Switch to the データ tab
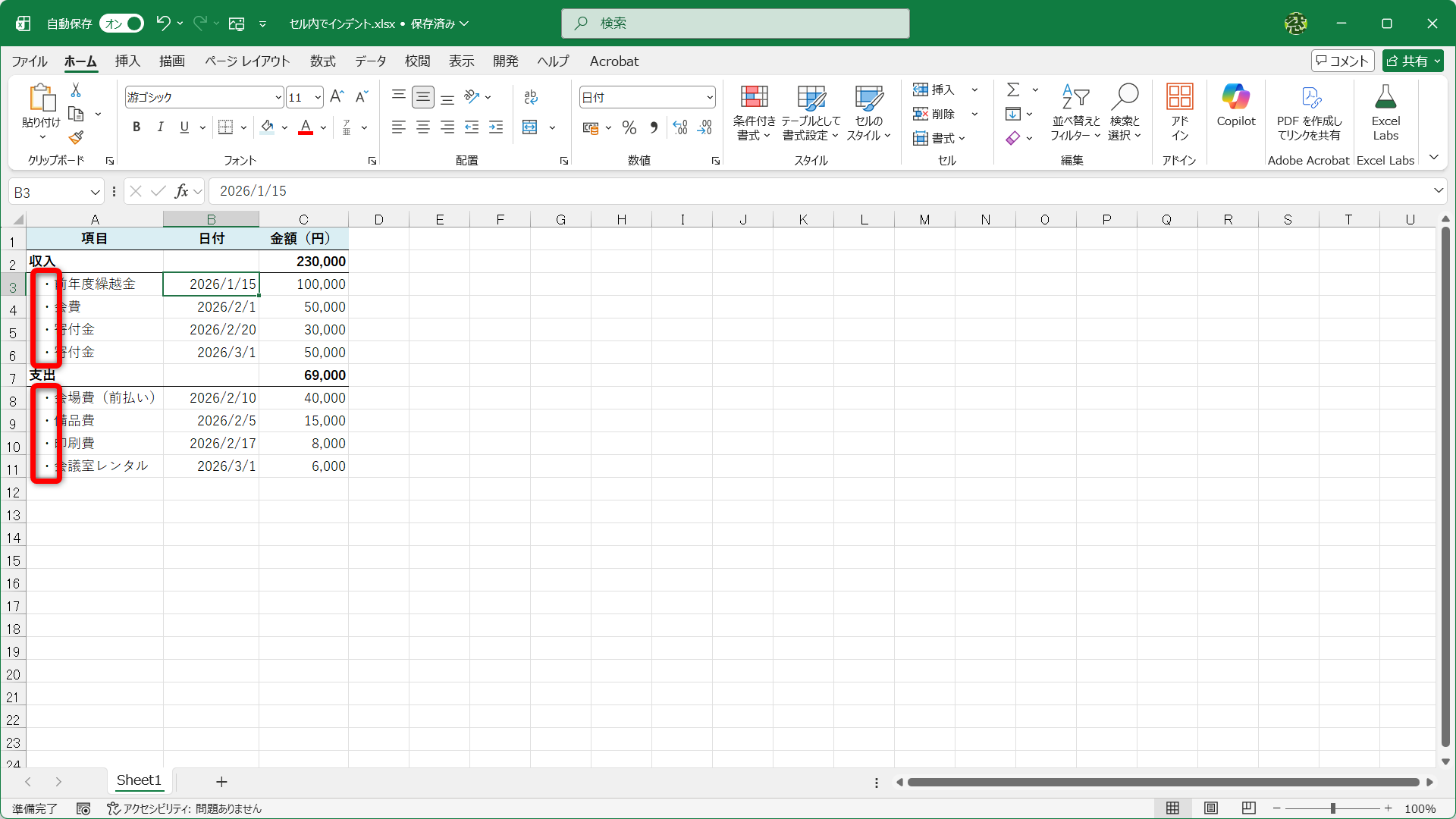 (370, 61)
